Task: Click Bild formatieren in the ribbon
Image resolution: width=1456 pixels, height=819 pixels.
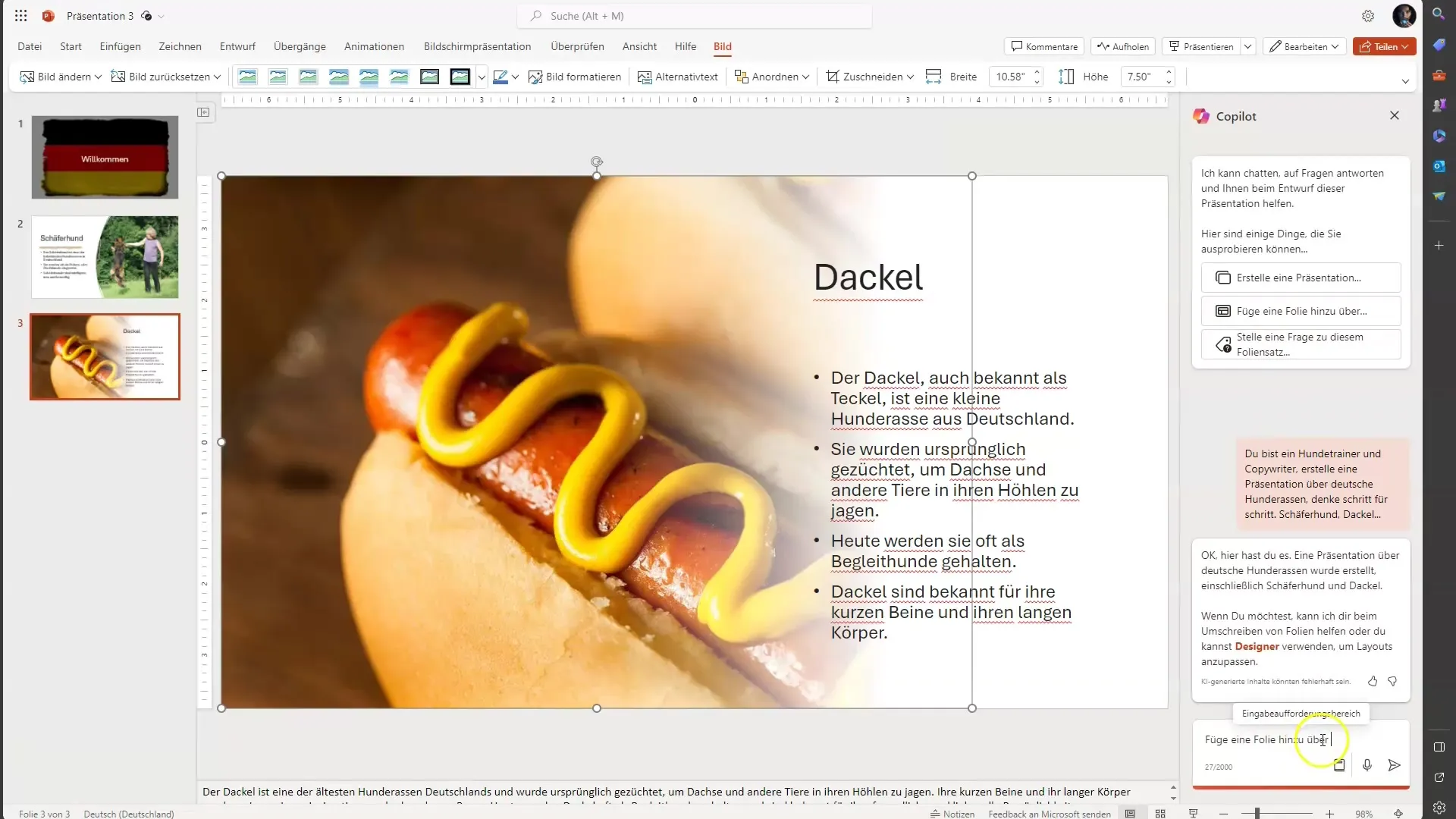Action: pos(574,77)
